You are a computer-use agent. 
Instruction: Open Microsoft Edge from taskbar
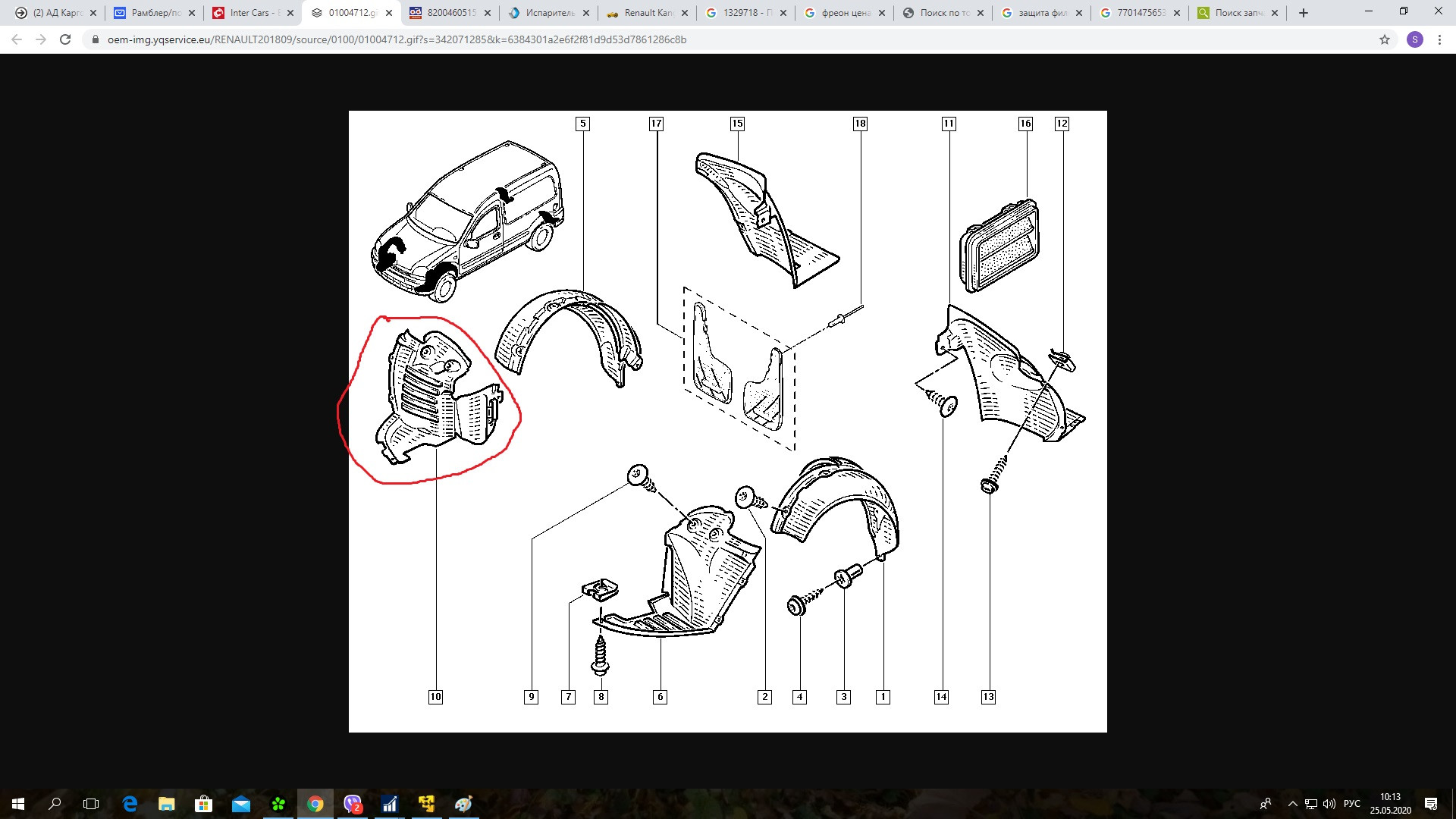pyautogui.click(x=130, y=804)
